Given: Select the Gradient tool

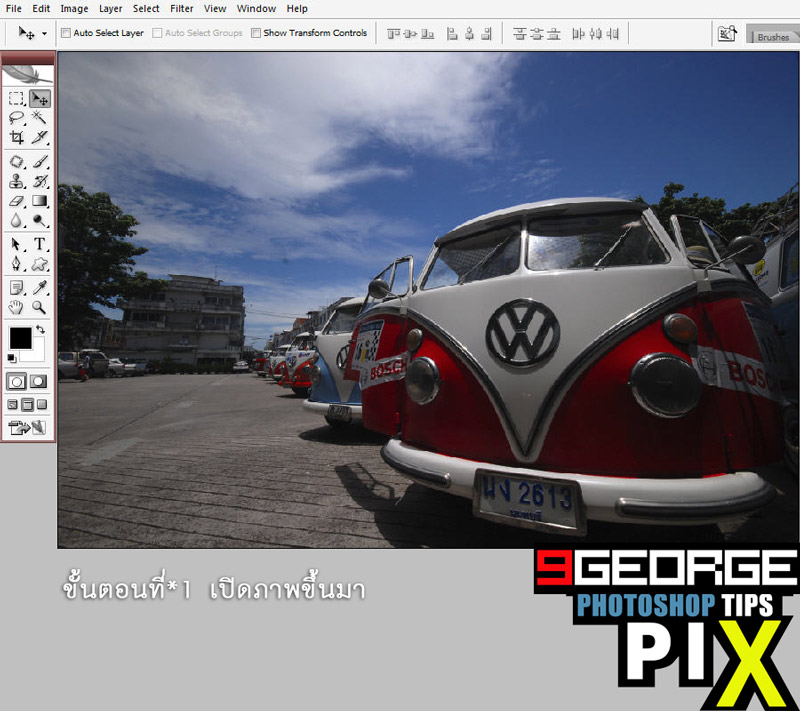Looking at the screenshot, I should pyautogui.click(x=39, y=200).
